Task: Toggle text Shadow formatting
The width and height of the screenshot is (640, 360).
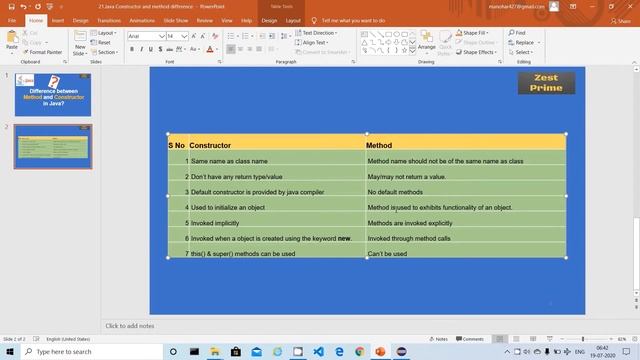Action: pyautogui.click(x=160, y=49)
